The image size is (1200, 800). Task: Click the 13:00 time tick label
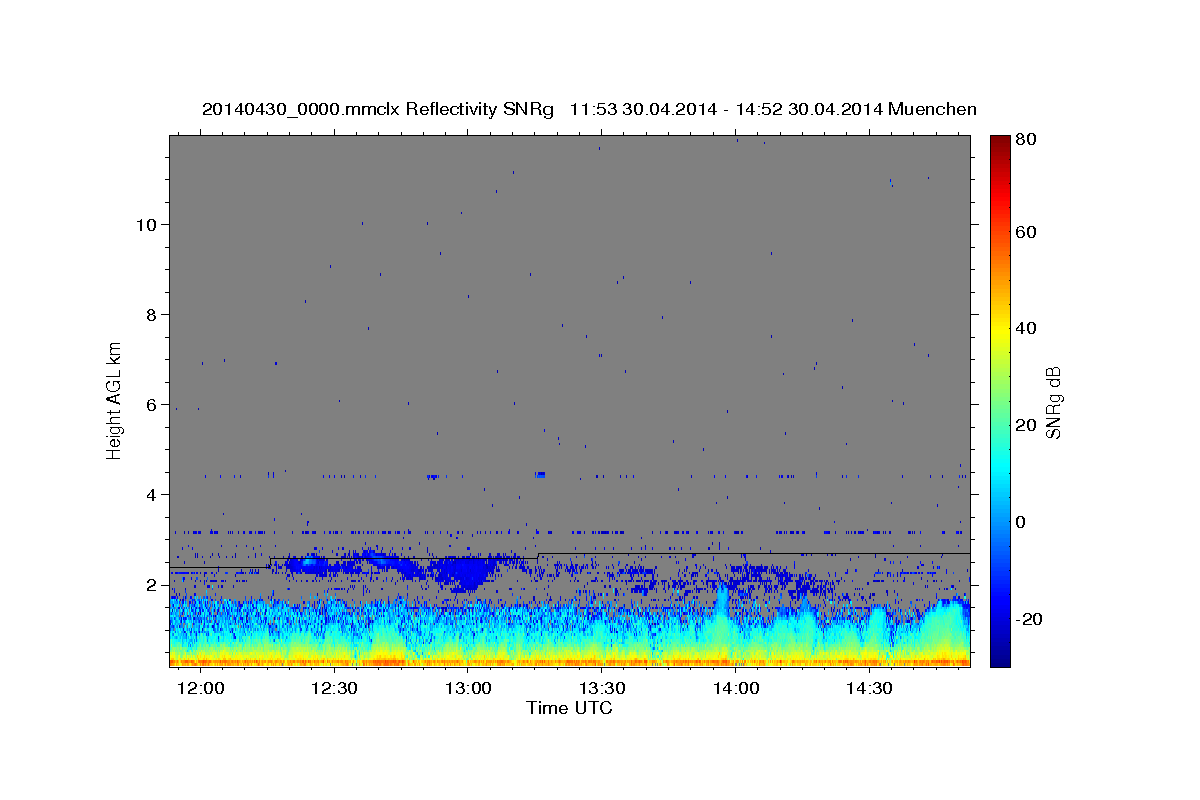(468, 689)
